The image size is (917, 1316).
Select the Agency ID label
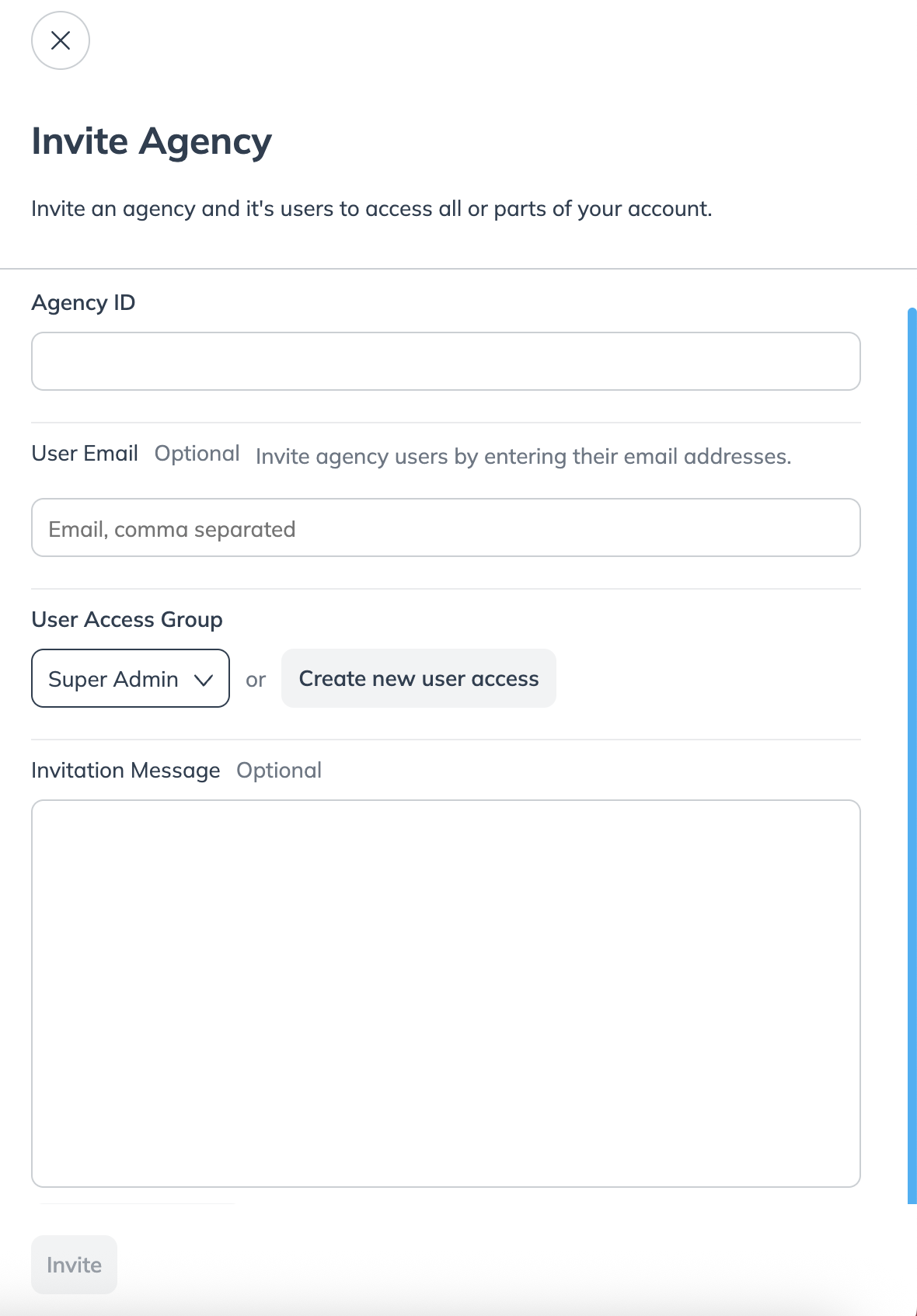pyautogui.click(x=83, y=303)
